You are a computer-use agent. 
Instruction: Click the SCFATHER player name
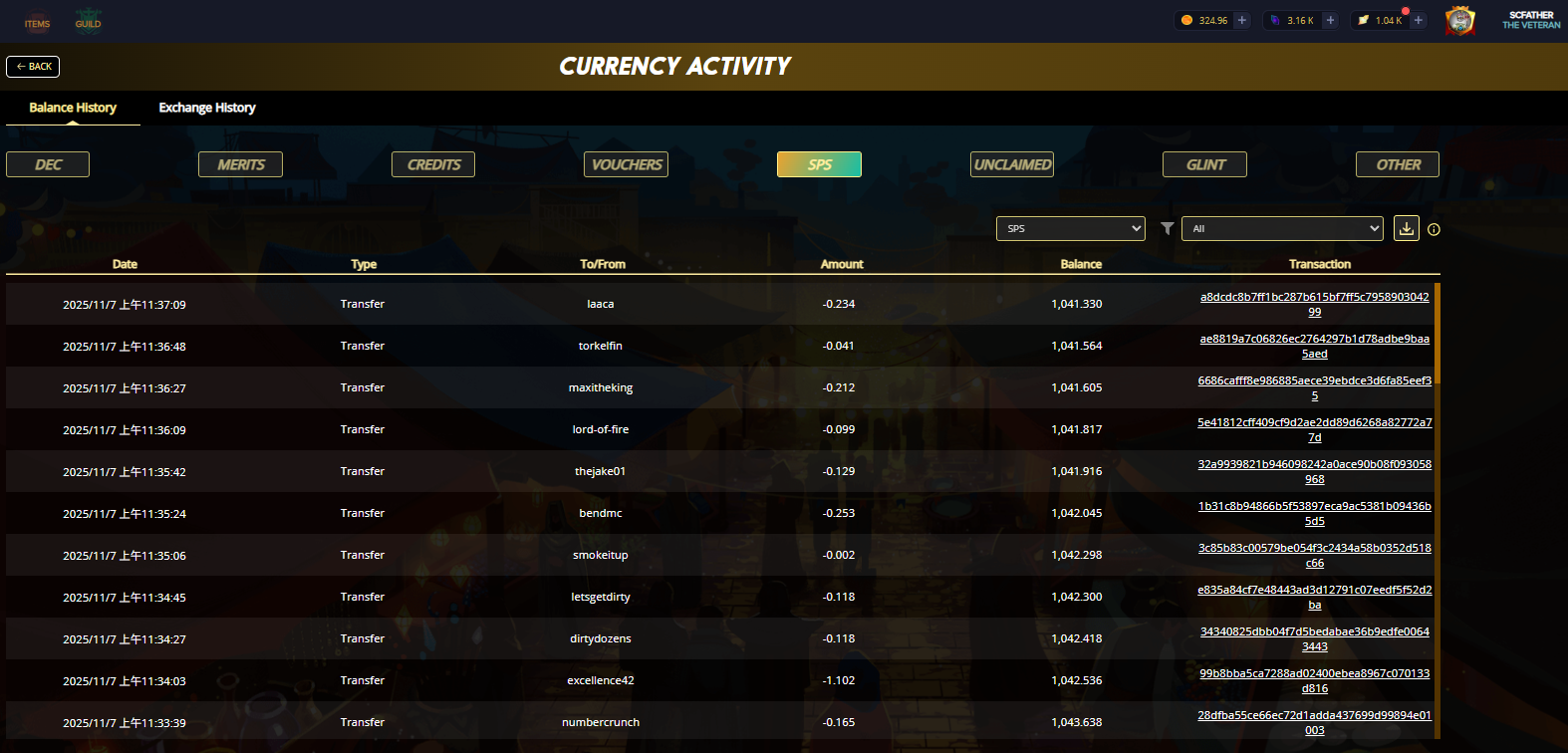pos(1531,15)
